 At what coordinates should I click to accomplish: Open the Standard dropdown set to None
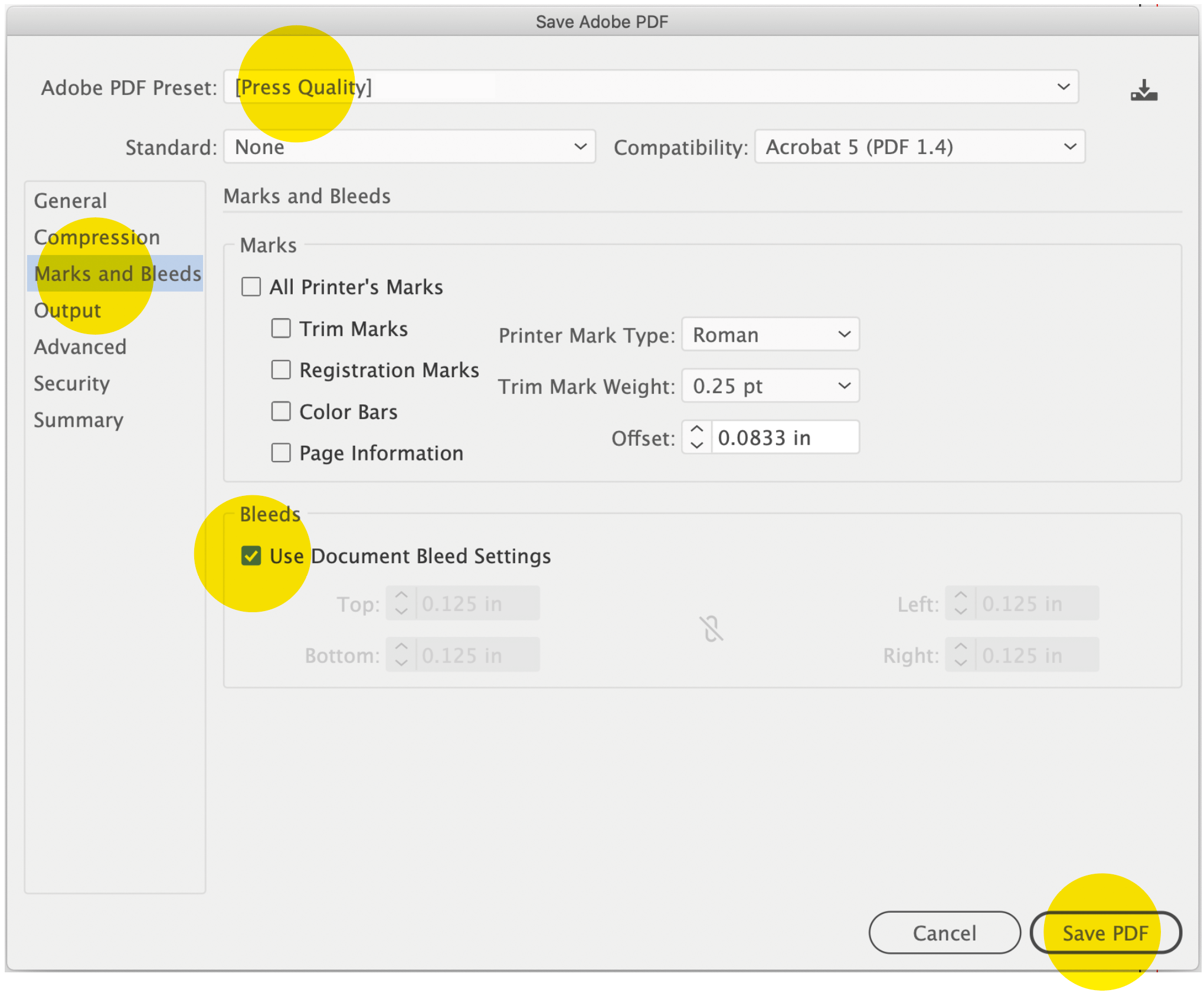pos(409,147)
